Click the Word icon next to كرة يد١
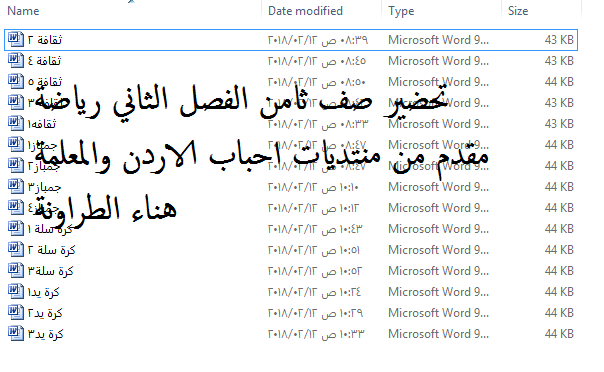This screenshot has height=372, width=604. 16,292
